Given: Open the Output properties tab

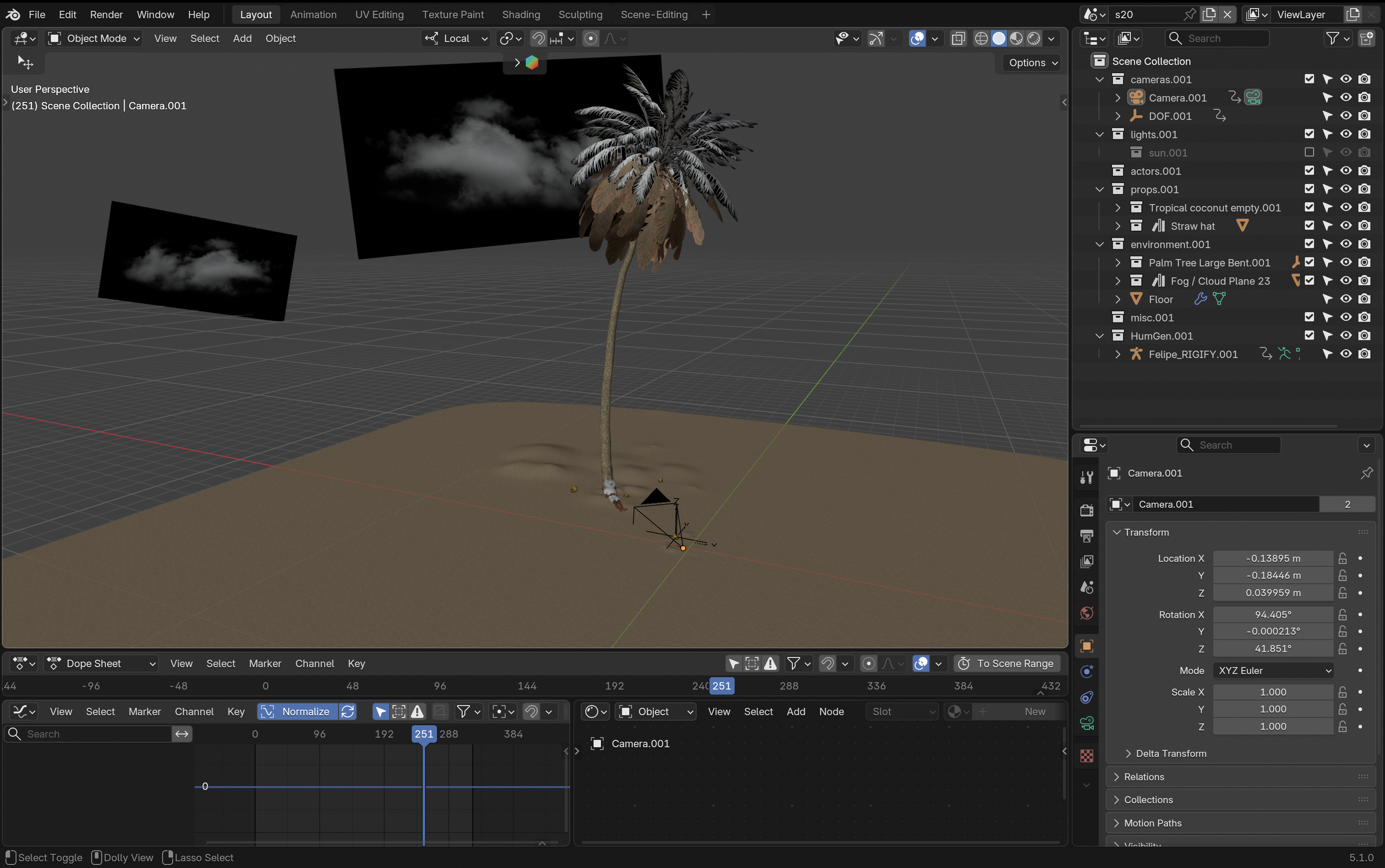Looking at the screenshot, I should click(x=1086, y=536).
